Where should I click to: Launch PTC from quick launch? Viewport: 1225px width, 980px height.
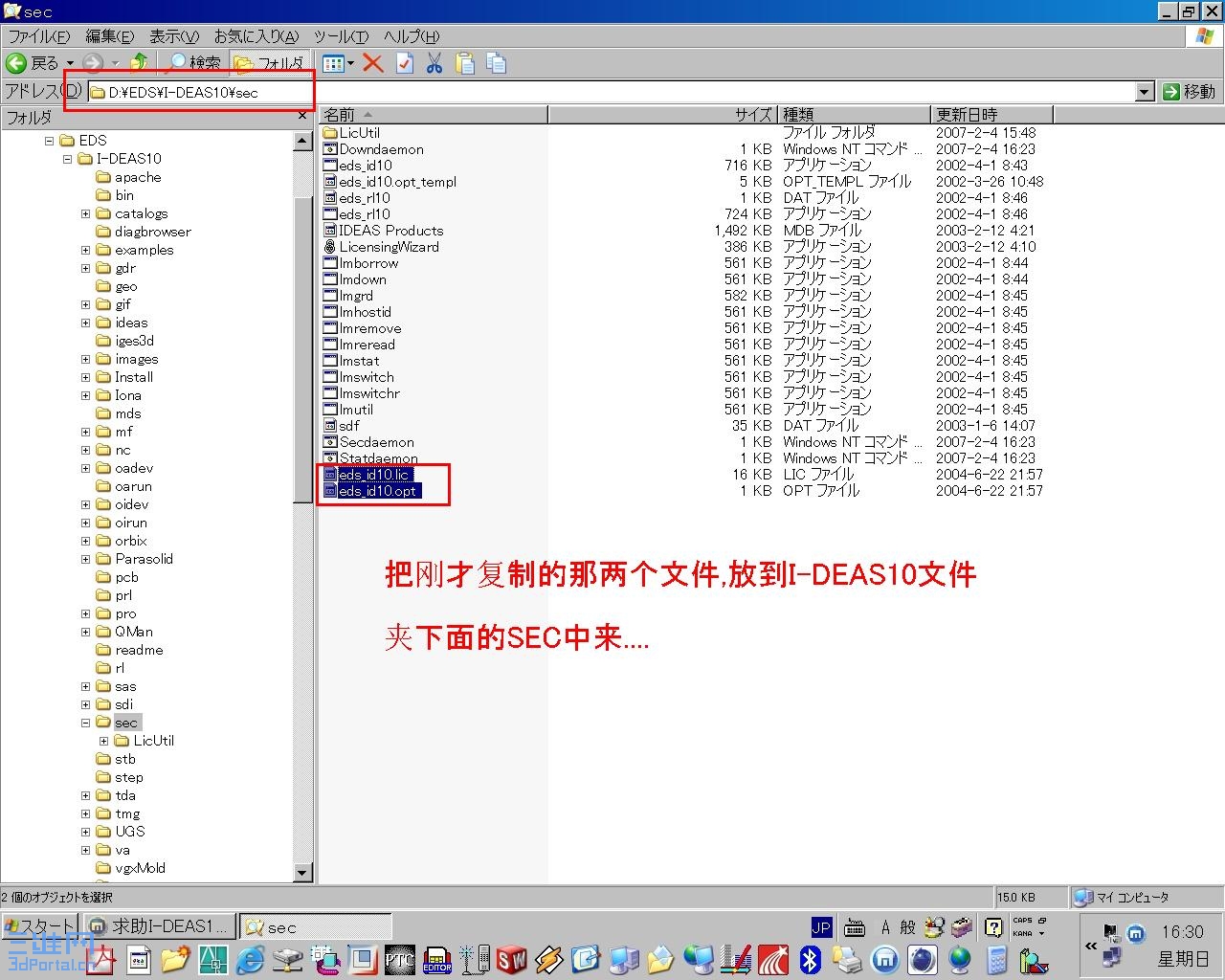pyautogui.click(x=399, y=960)
